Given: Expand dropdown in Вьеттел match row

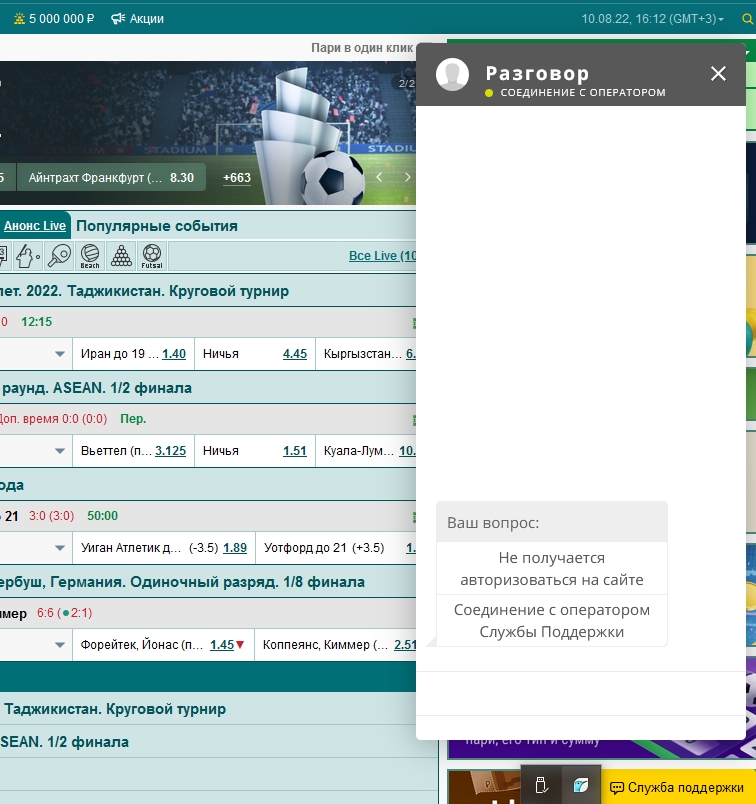Looking at the screenshot, I should pyautogui.click(x=60, y=451).
